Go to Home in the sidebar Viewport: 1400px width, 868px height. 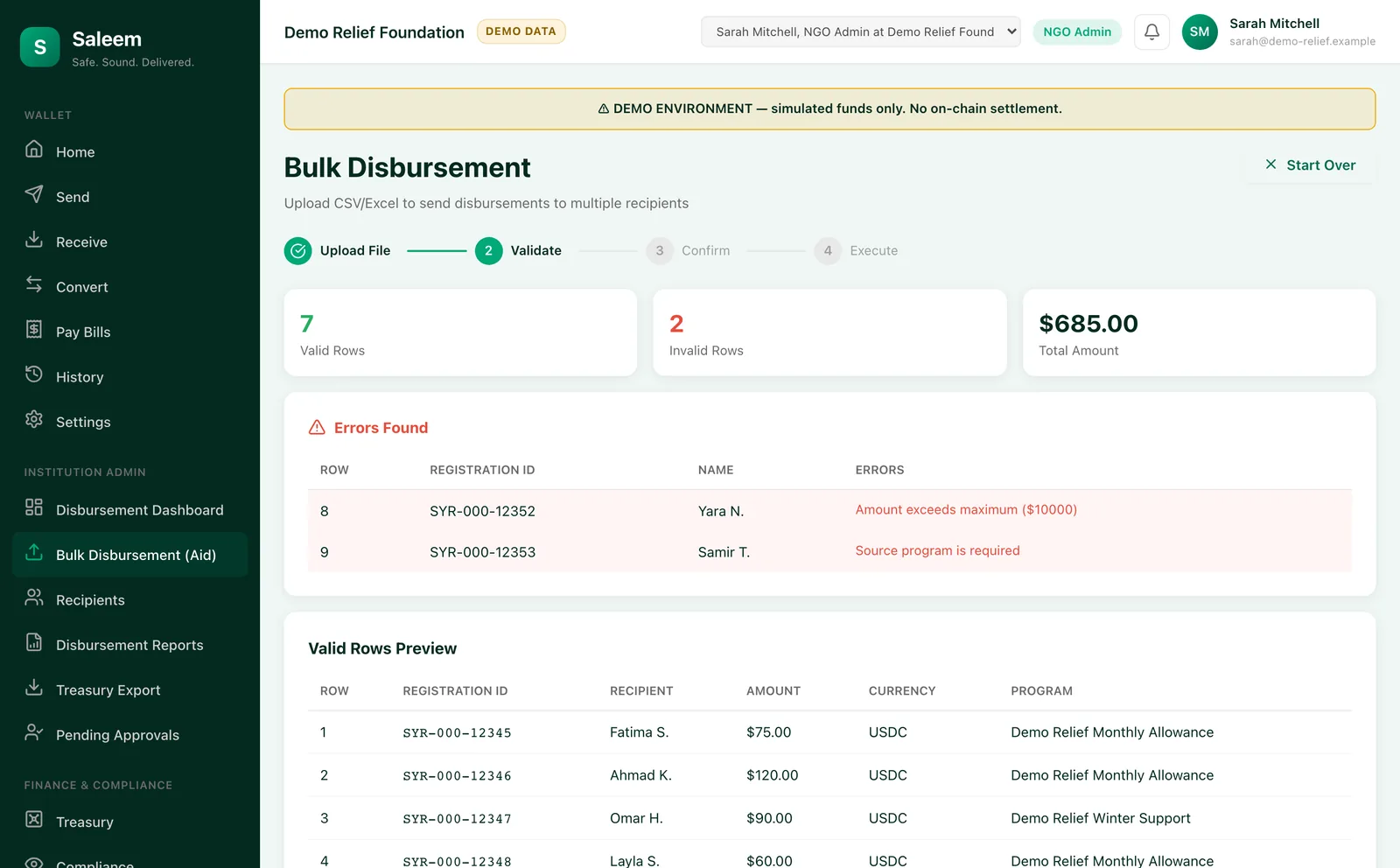pos(129,151)
